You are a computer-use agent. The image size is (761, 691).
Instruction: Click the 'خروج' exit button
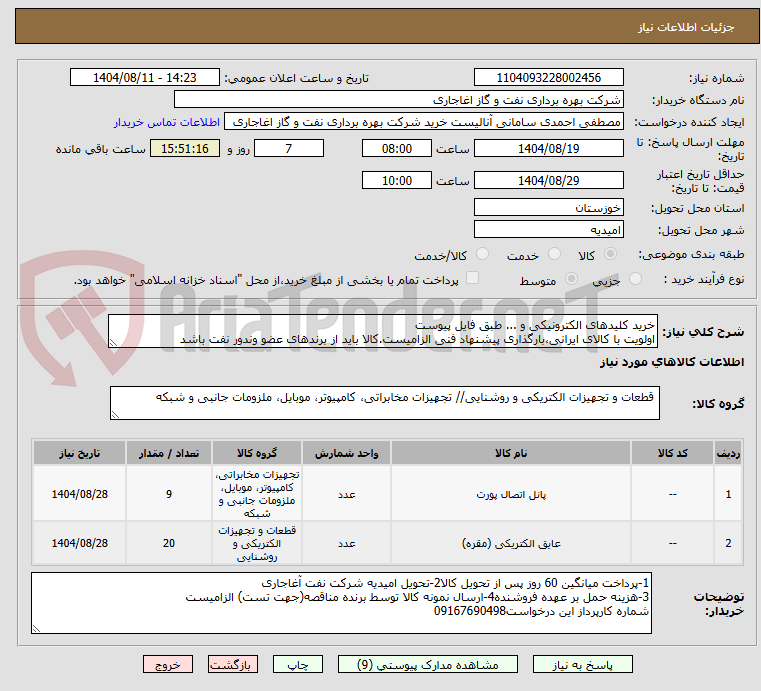[x=167, y=664]
